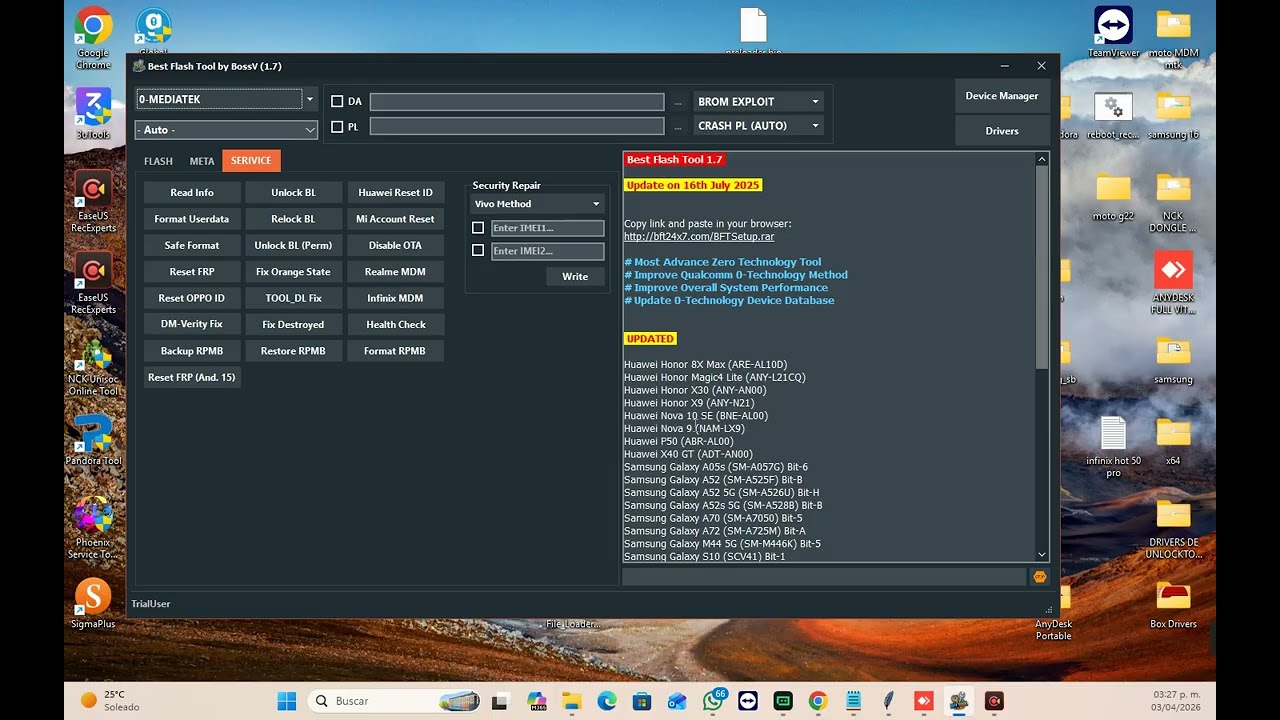This screenshot has height=720, width=1280.
Task: Click the Drivers button
Action: (x=1002, y=131)
